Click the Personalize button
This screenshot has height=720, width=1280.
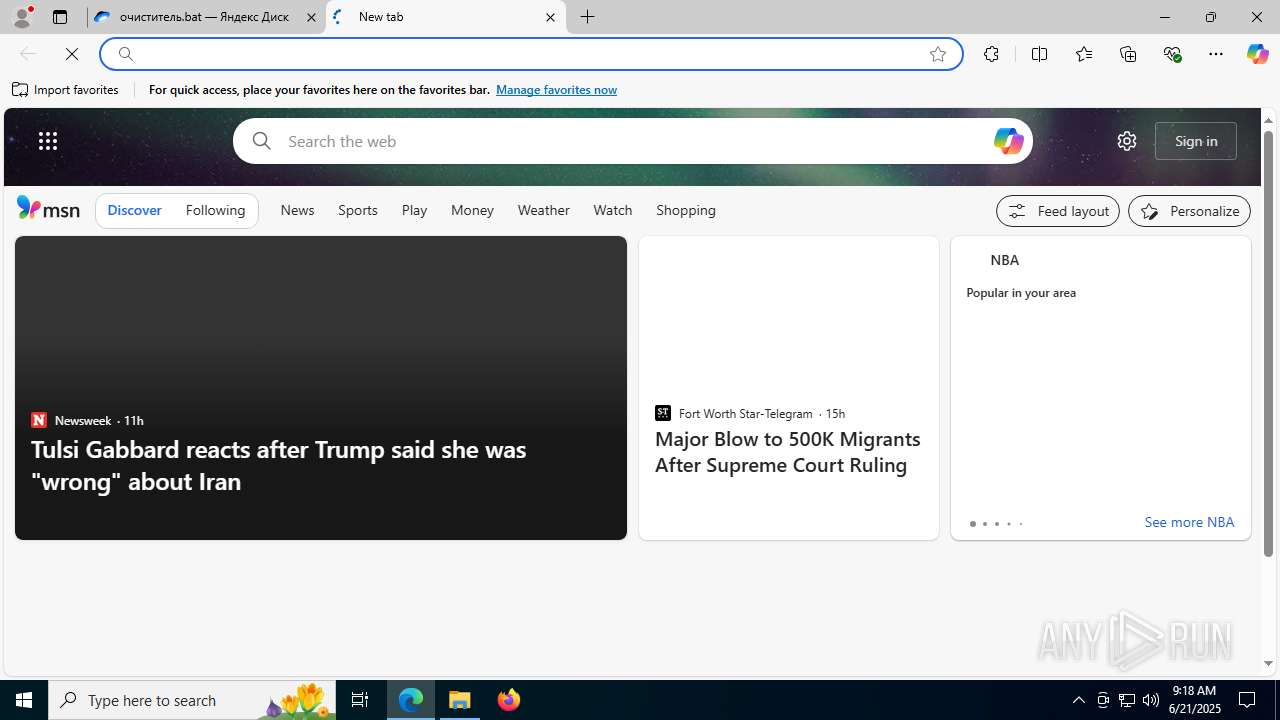[1189, 211]
